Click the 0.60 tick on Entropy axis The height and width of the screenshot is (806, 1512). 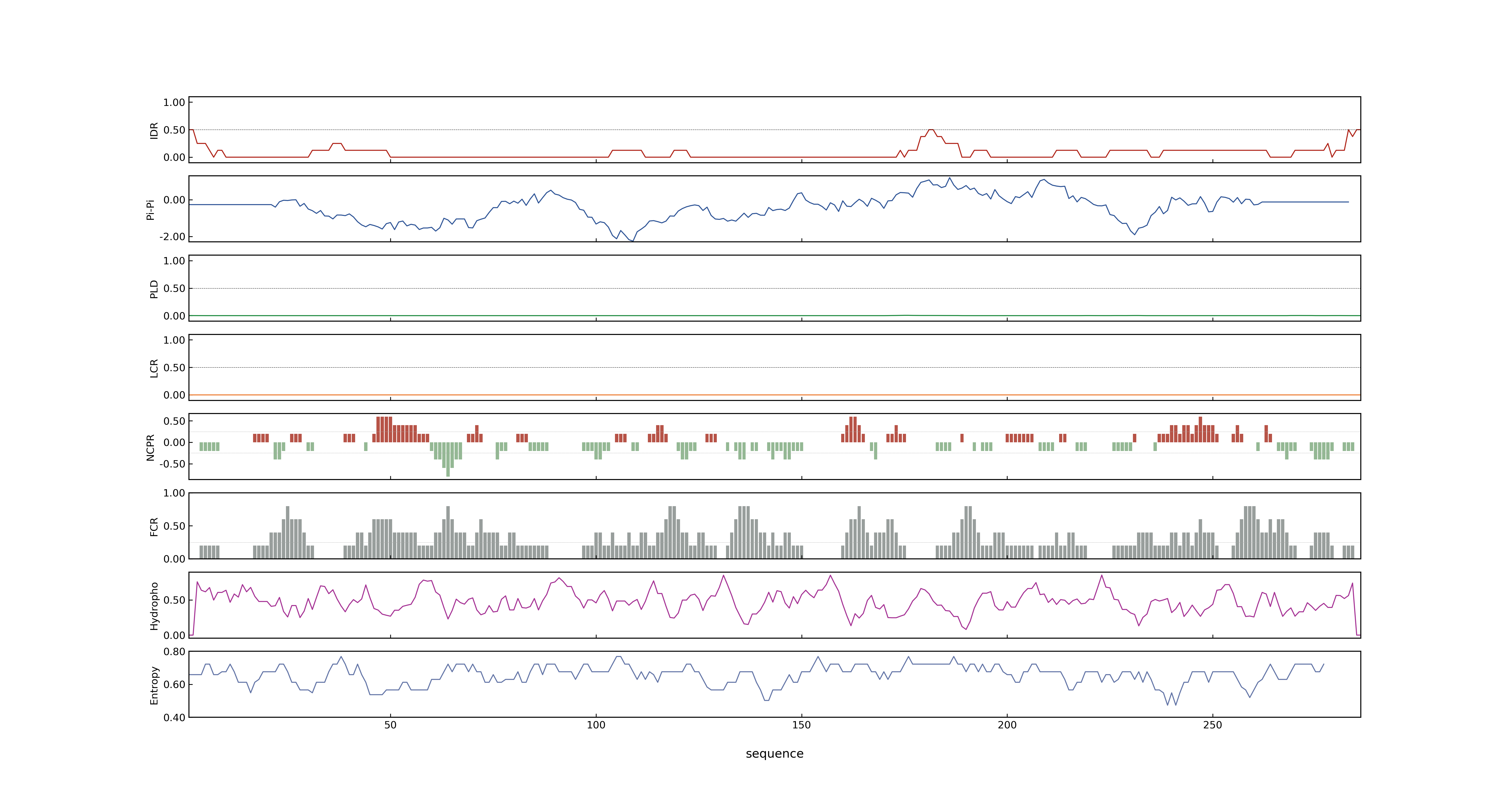(x=174, y=685)
